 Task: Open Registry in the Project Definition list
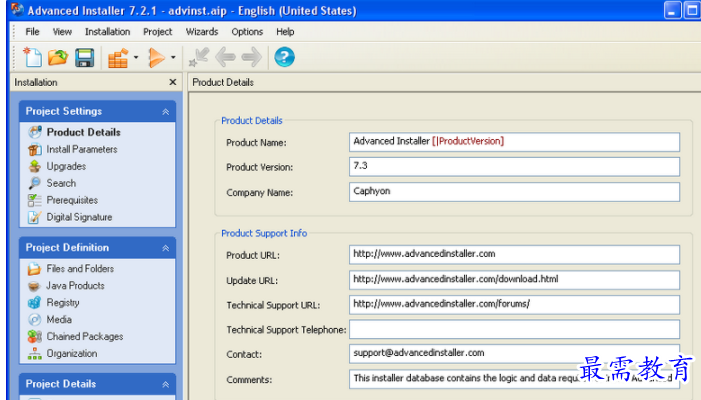coord(62,303)
